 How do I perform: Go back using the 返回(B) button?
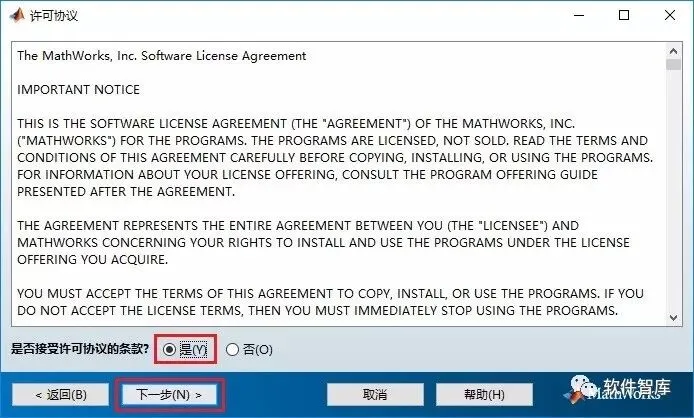61,395
